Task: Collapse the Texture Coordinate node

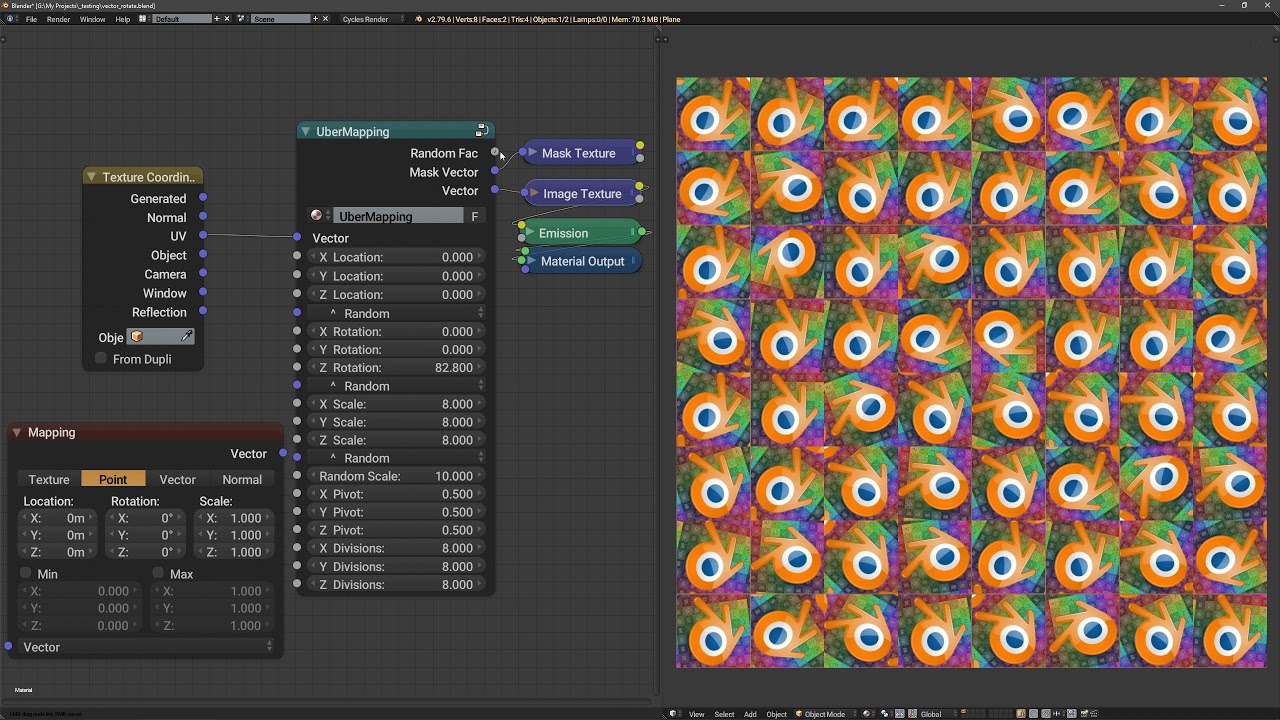Action: click(x=91, y=177)
